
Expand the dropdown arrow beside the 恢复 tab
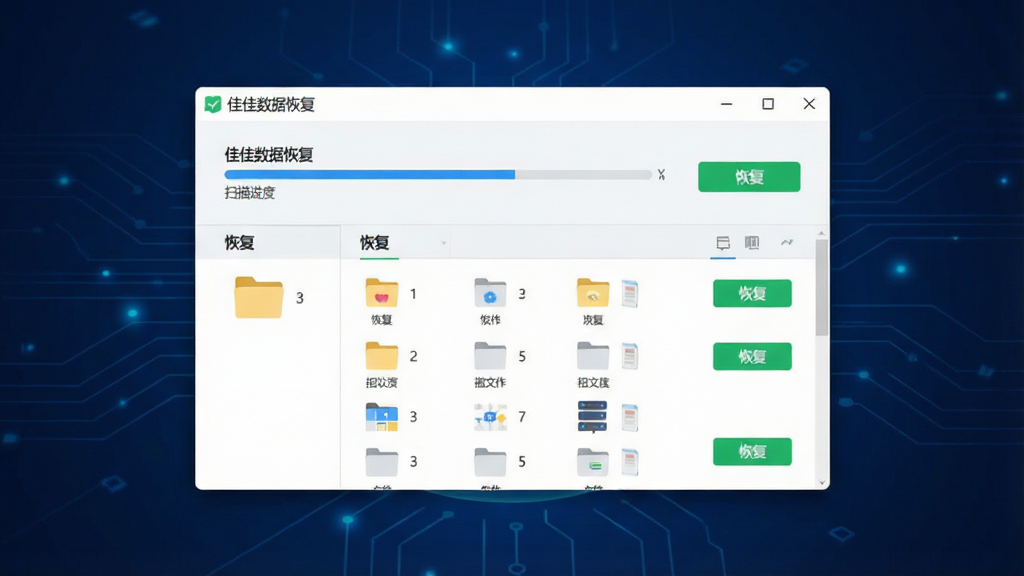[x=443, y=244]
